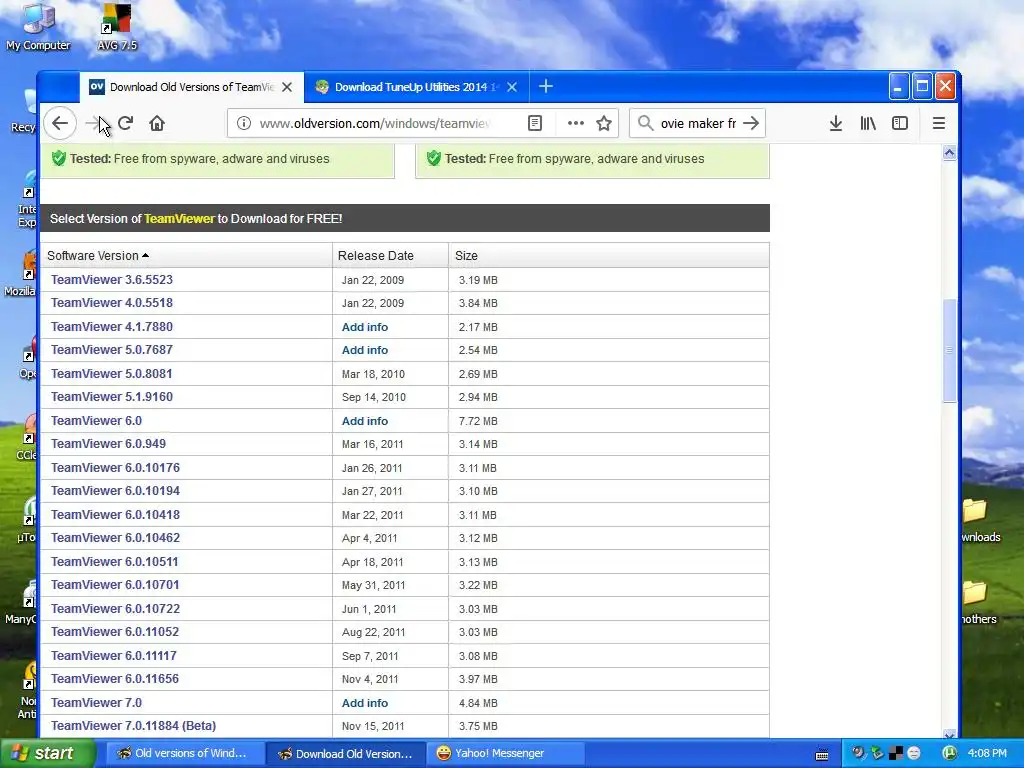The height and width of the screenshot is (768, 1024).
Task: Click the yellow TeamViewer text in heading
Action: 179,219
